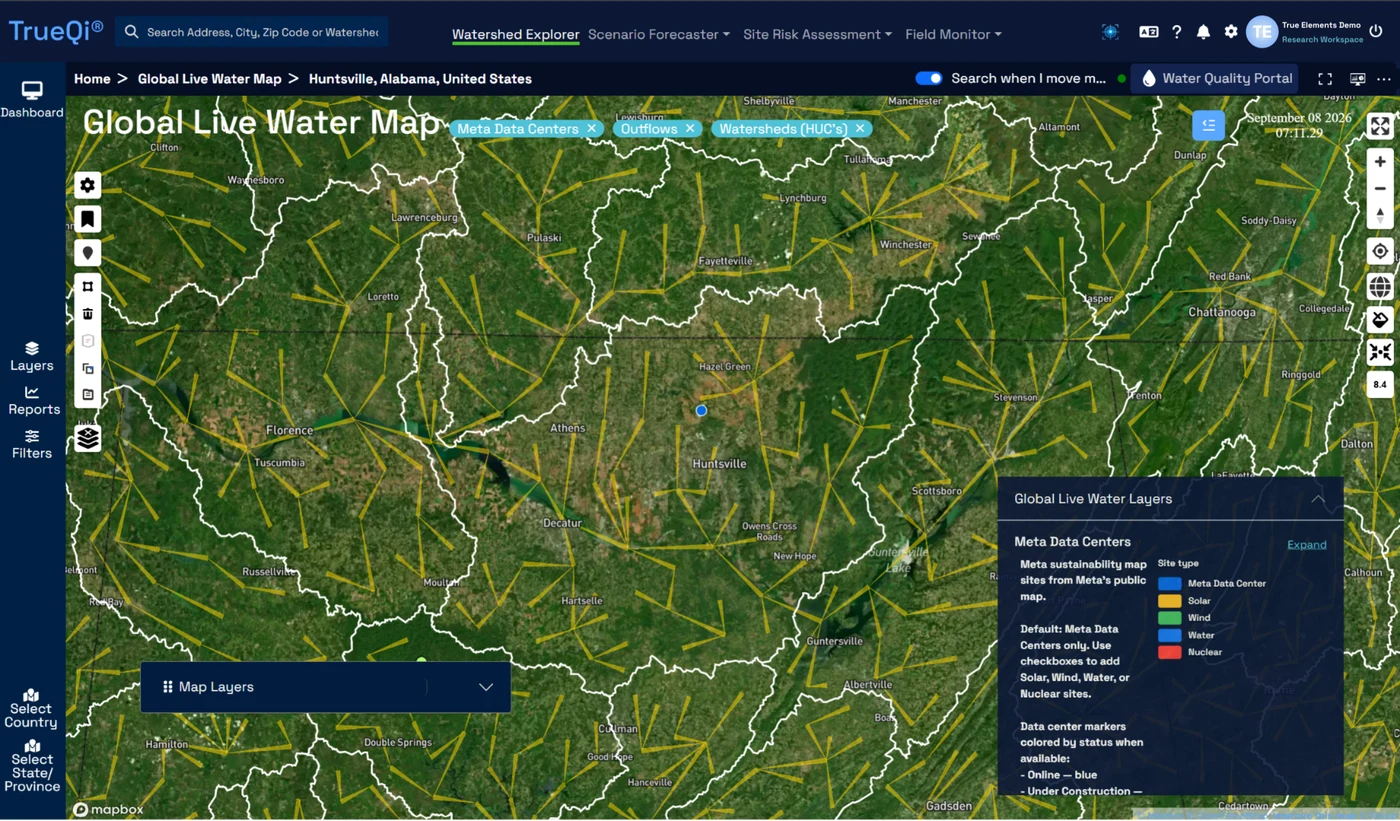Image resolution: width=1400 pixels, height=821 pixels.
Task: Click the Wind green legend swatch
Action: click(1169, 618)
